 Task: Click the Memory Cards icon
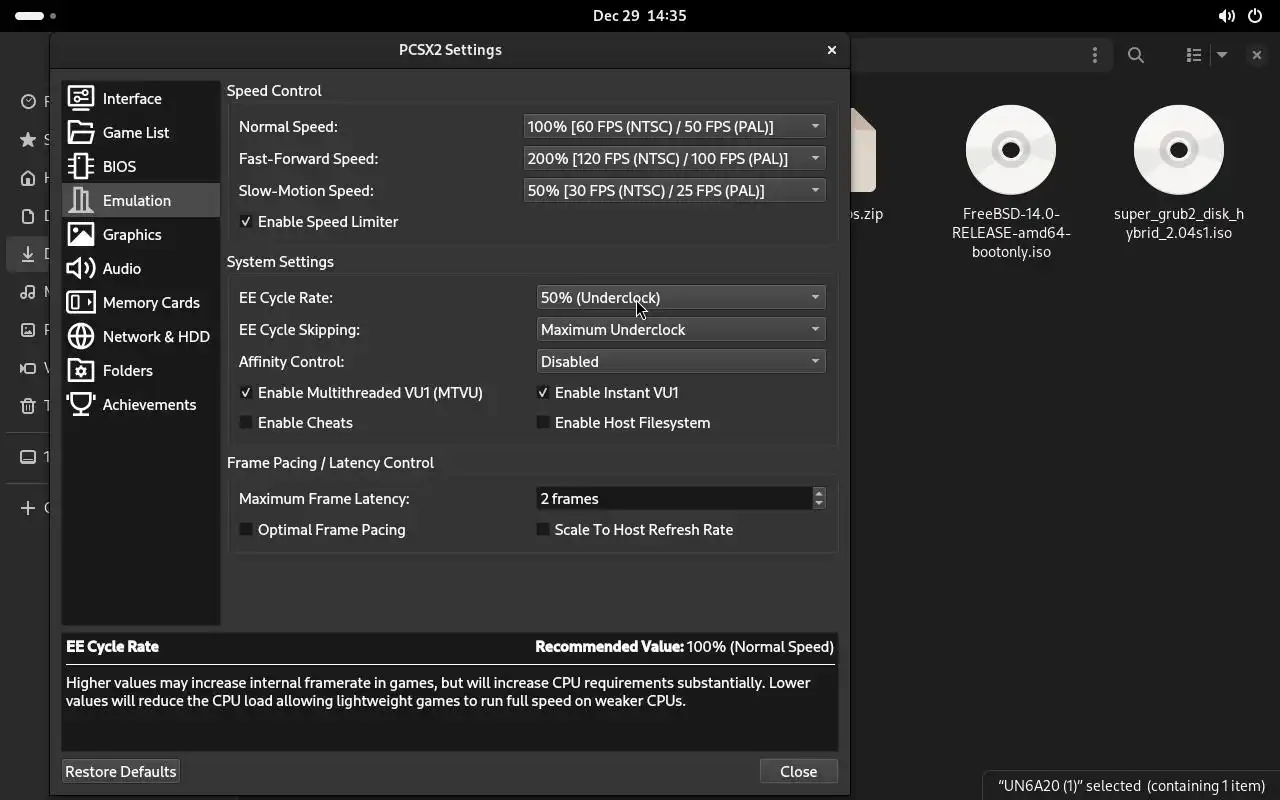point(81,302)
